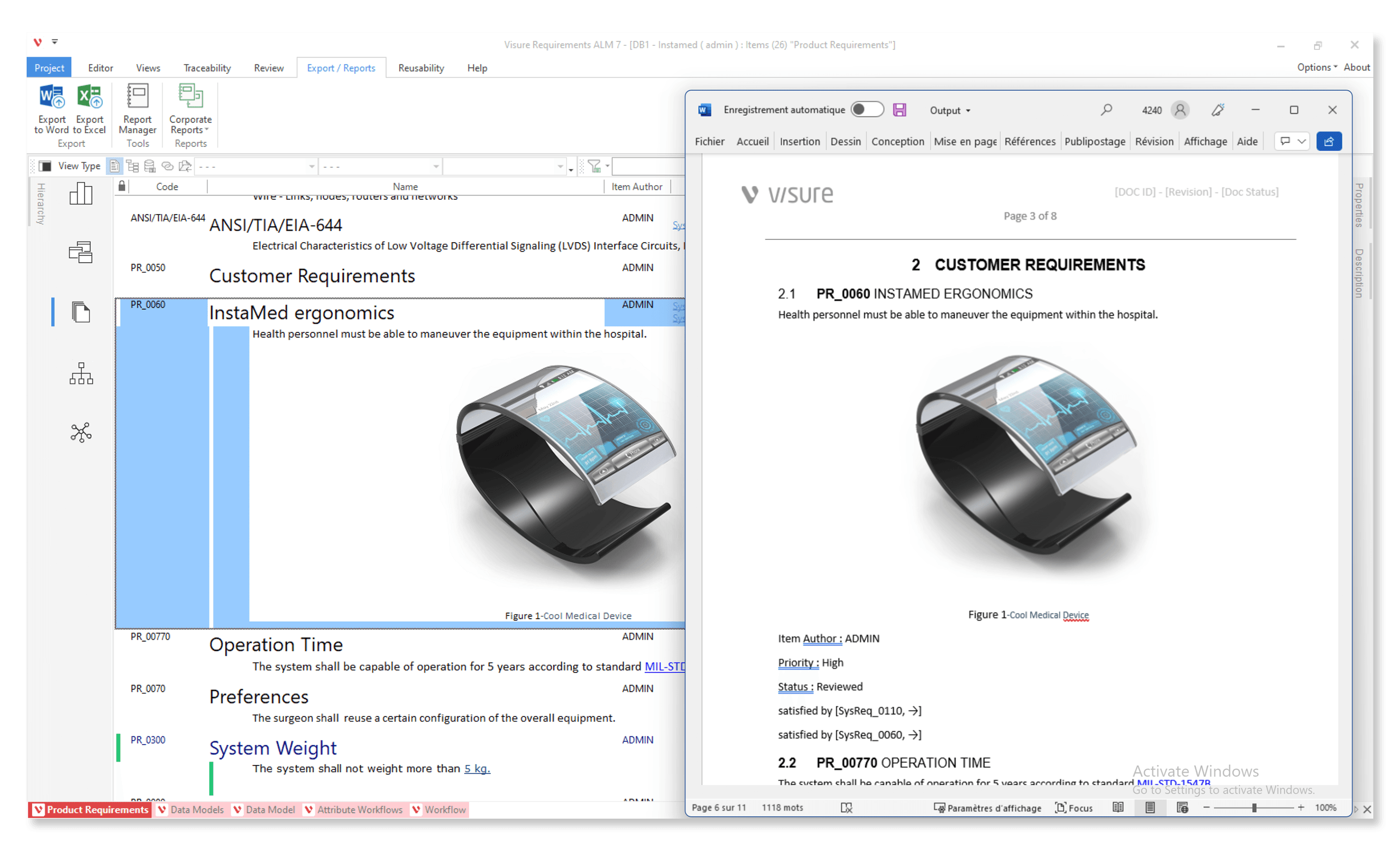Select the links view type icon
Image resolution: width=1400 pixels, height=851 pixels.
[x=167, y=166]
